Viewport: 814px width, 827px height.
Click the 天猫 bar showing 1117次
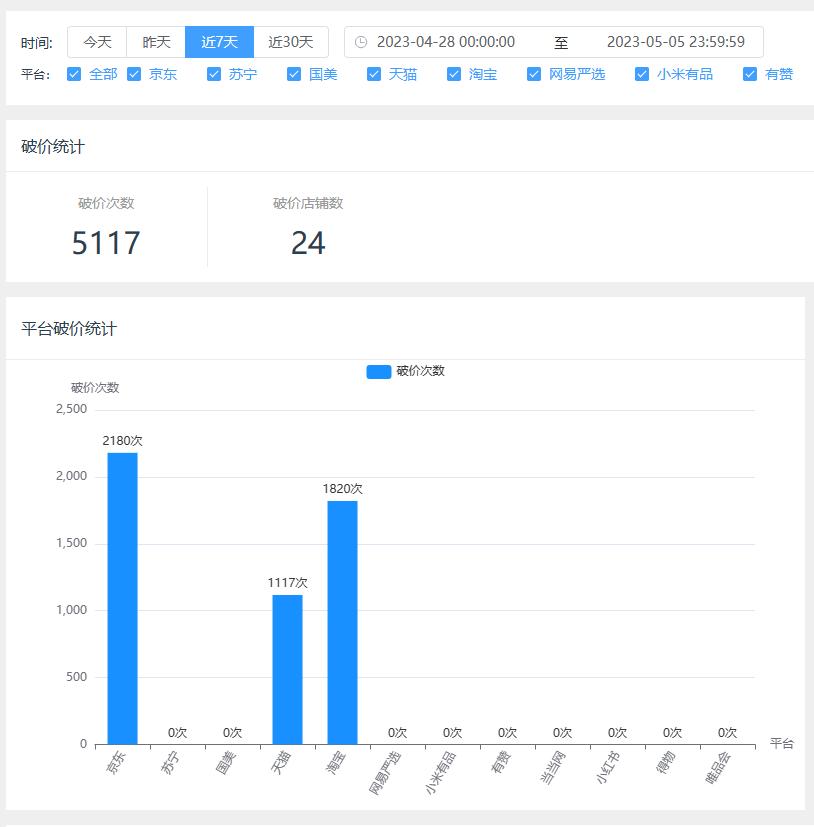(287, 669)
